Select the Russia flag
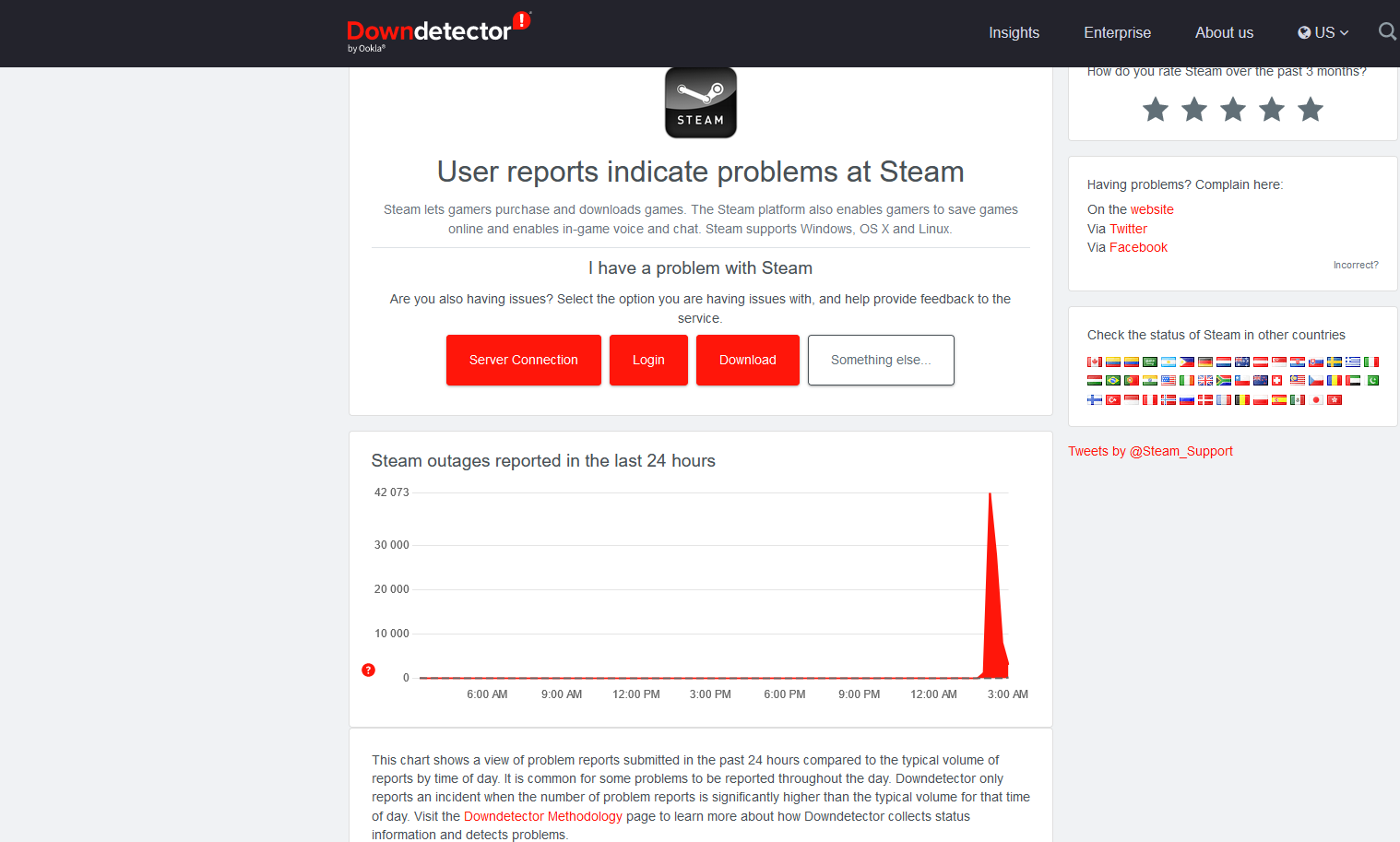This screenshot has width=1400, height=842. click(1187, 399)
